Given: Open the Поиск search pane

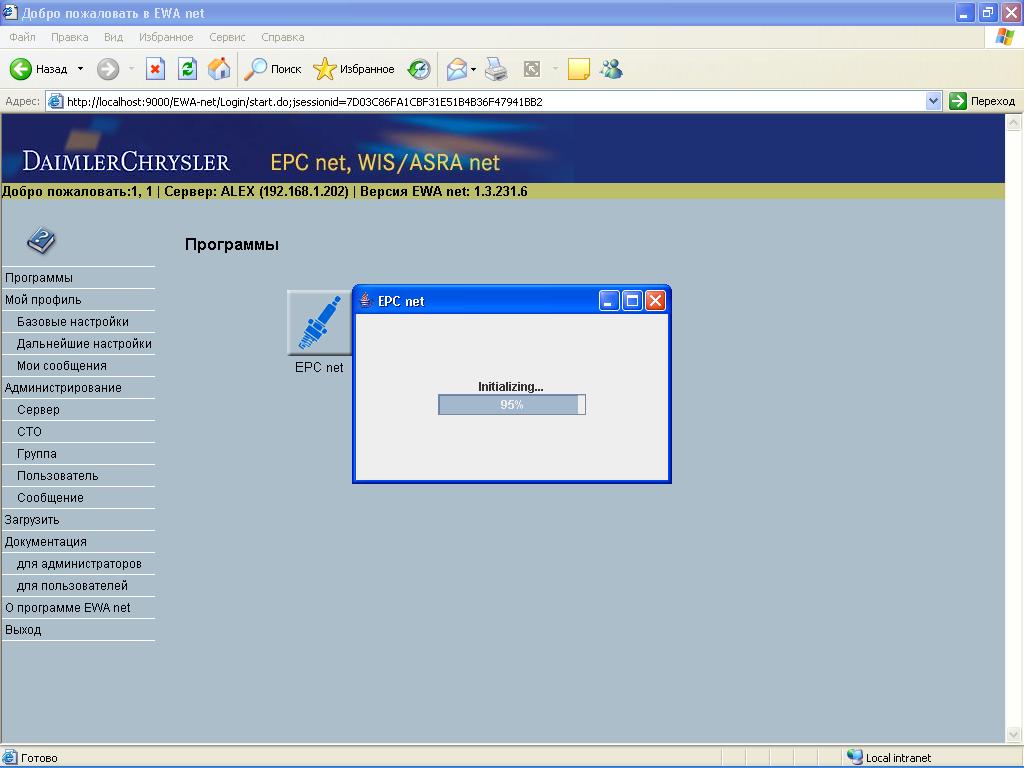Looking at the screenshot, I should [273, 69].
